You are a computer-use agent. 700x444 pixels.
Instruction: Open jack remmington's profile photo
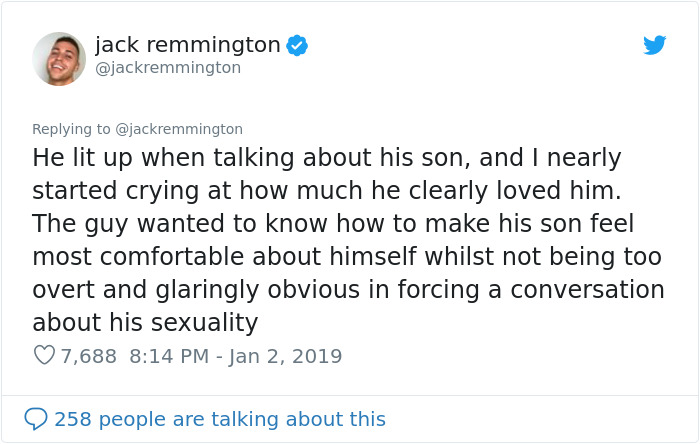[59, 58]
